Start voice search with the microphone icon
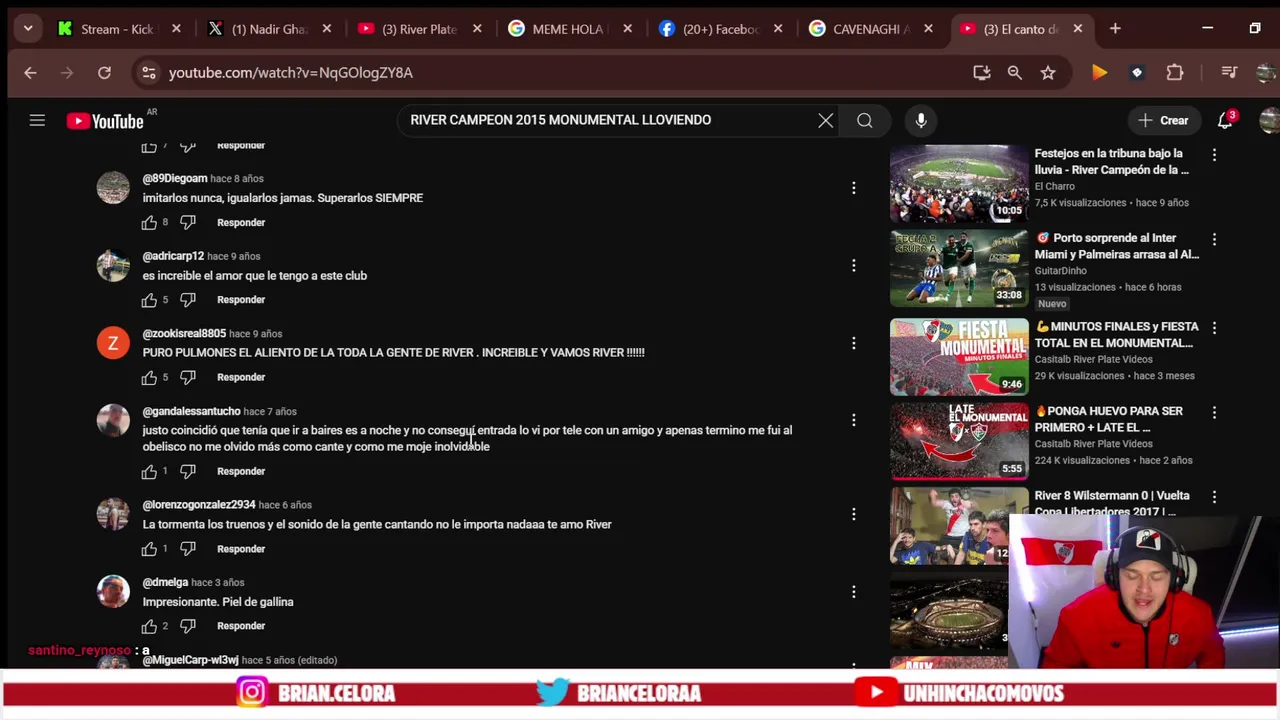The height and width of the screenshot is (720, 1280). click(921, 121)
